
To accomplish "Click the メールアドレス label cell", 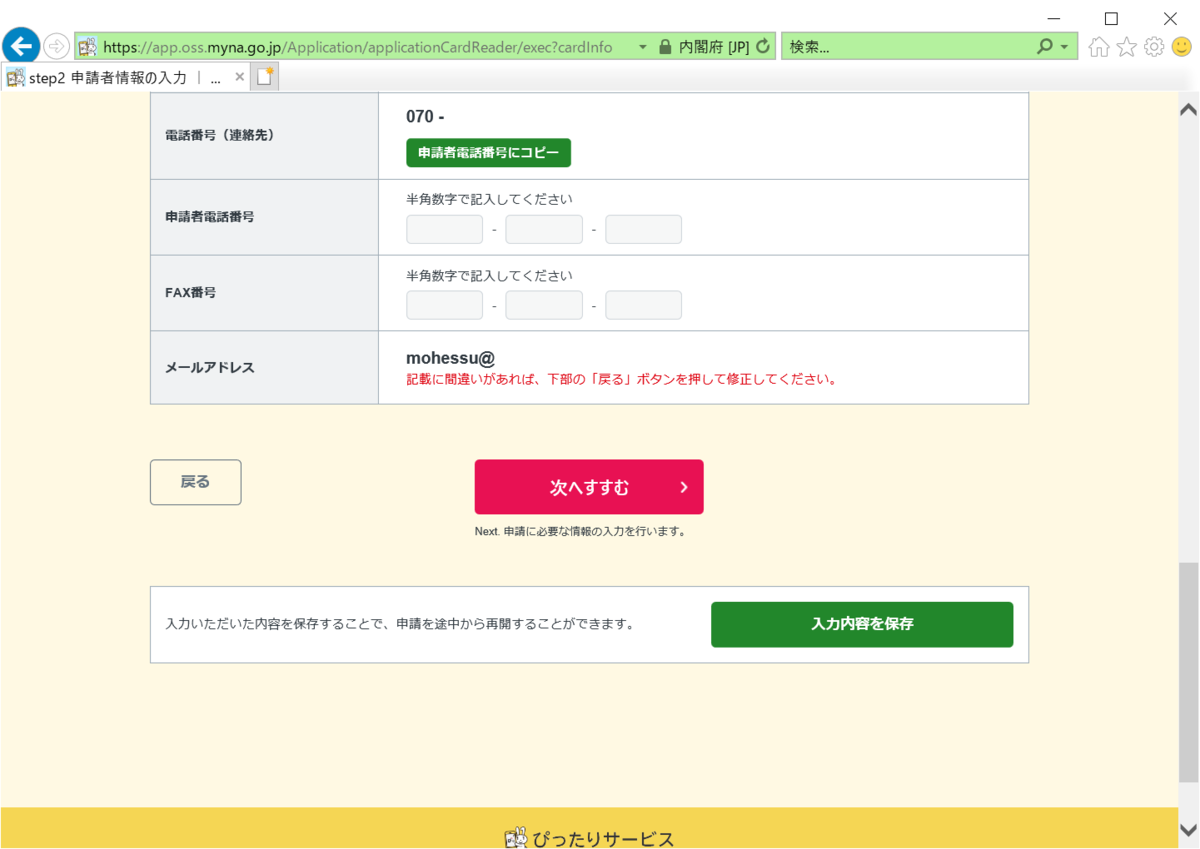I will coord(264,367).
